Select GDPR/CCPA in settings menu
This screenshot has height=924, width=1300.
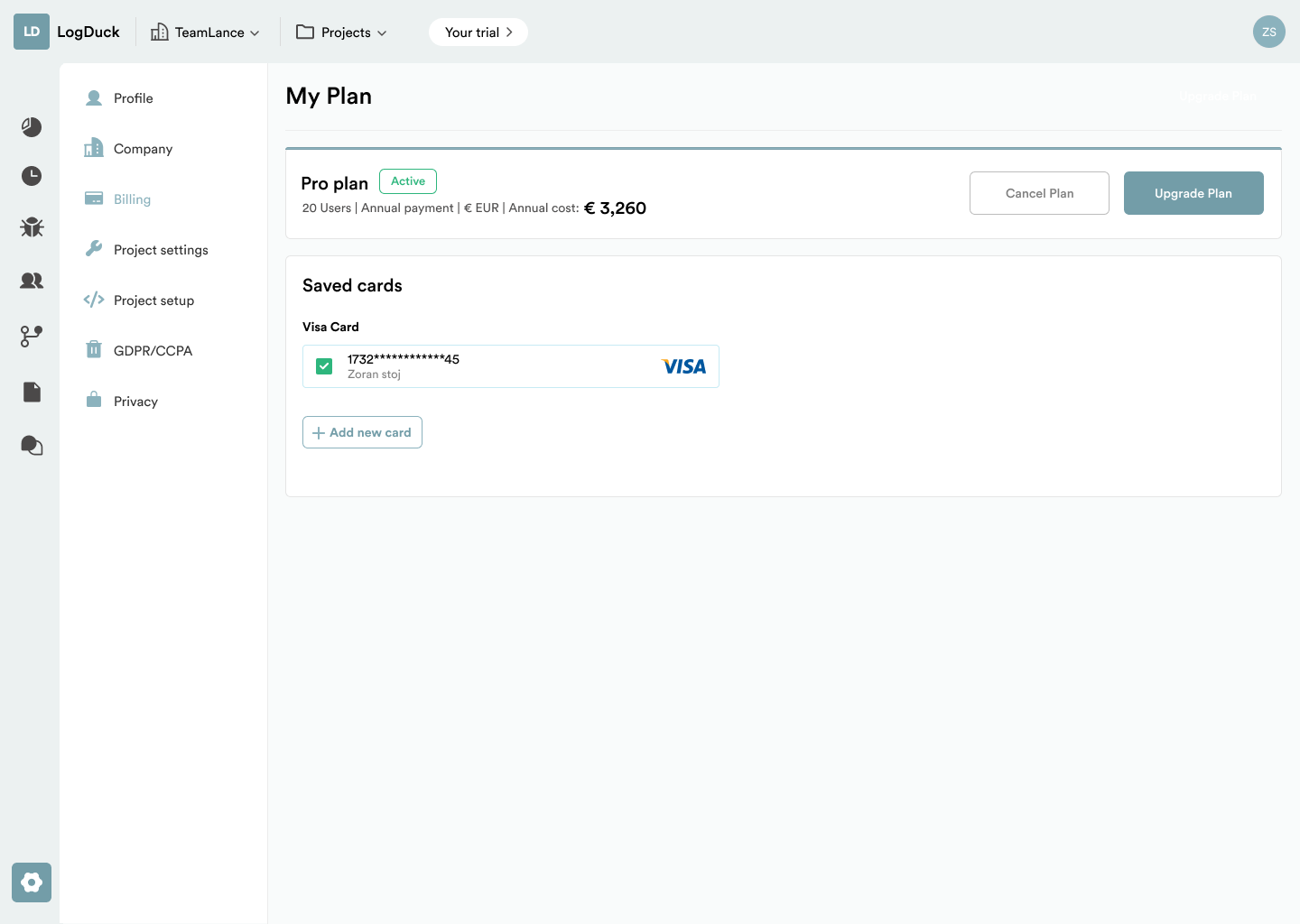153,351
